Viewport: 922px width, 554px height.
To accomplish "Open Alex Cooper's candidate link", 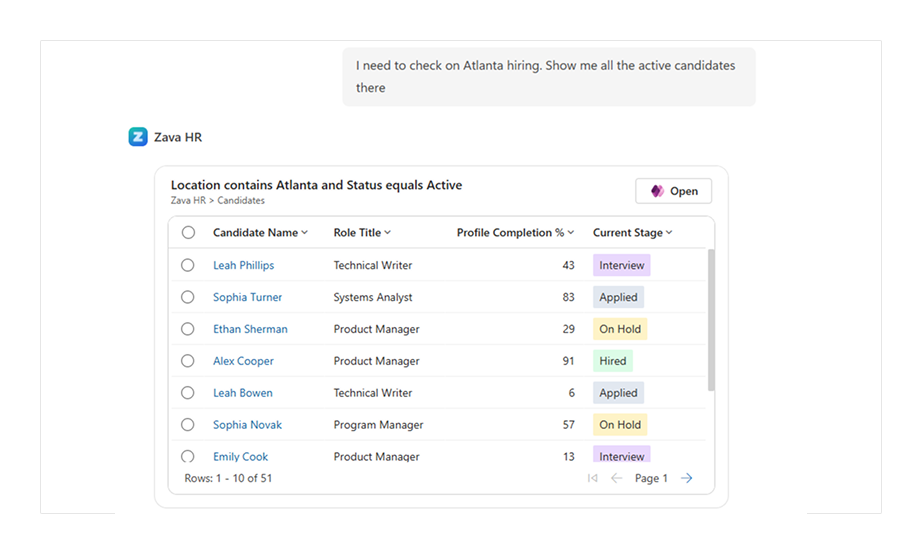I will [243, 361].
